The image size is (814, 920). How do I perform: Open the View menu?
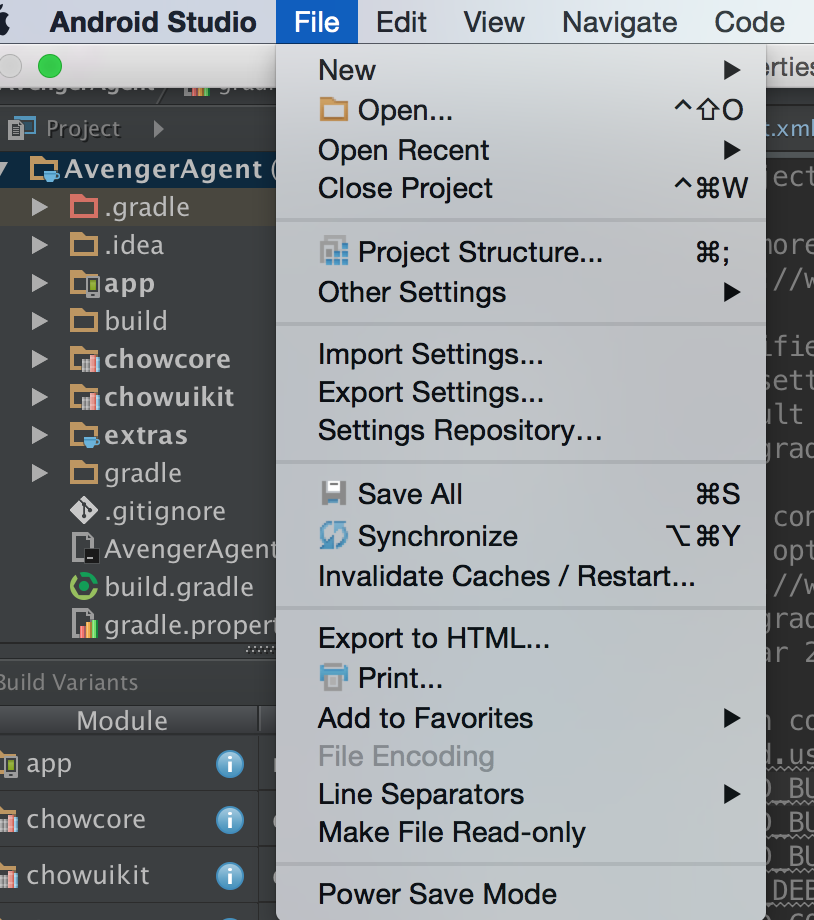coord(494,22)
